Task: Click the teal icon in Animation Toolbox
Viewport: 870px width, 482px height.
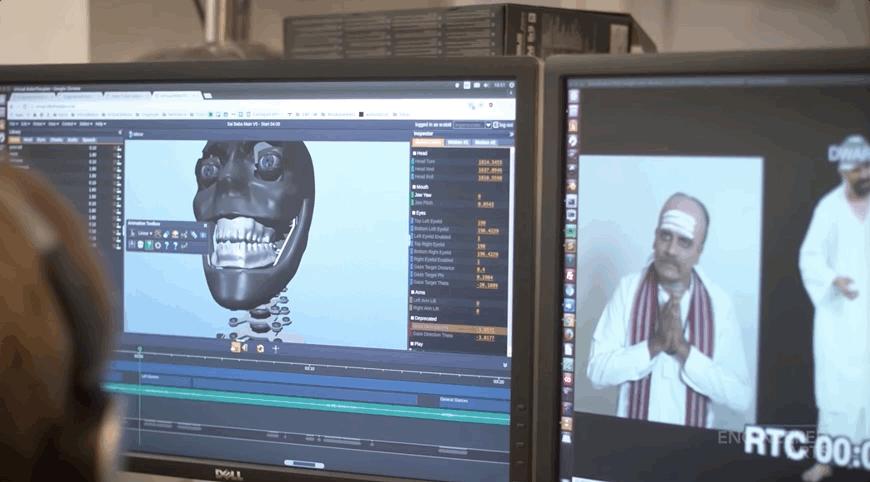Action: (149, 245)
